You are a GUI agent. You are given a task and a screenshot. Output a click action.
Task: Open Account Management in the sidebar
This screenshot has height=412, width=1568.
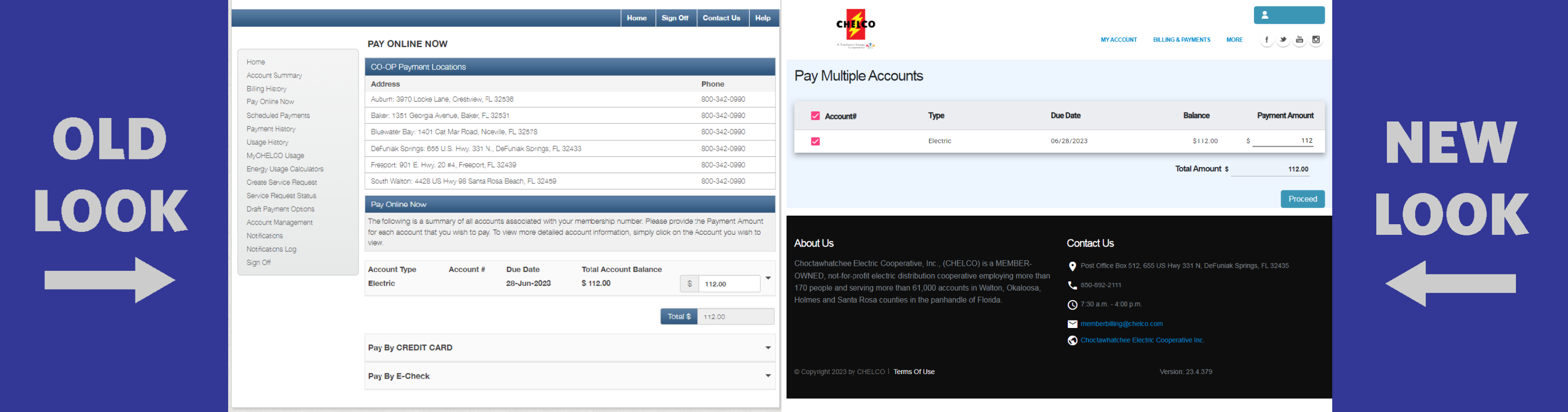(x=279, y=223)
